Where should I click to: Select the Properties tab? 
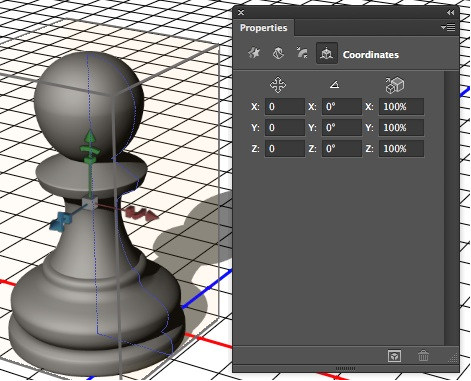[x=263, y=28]
